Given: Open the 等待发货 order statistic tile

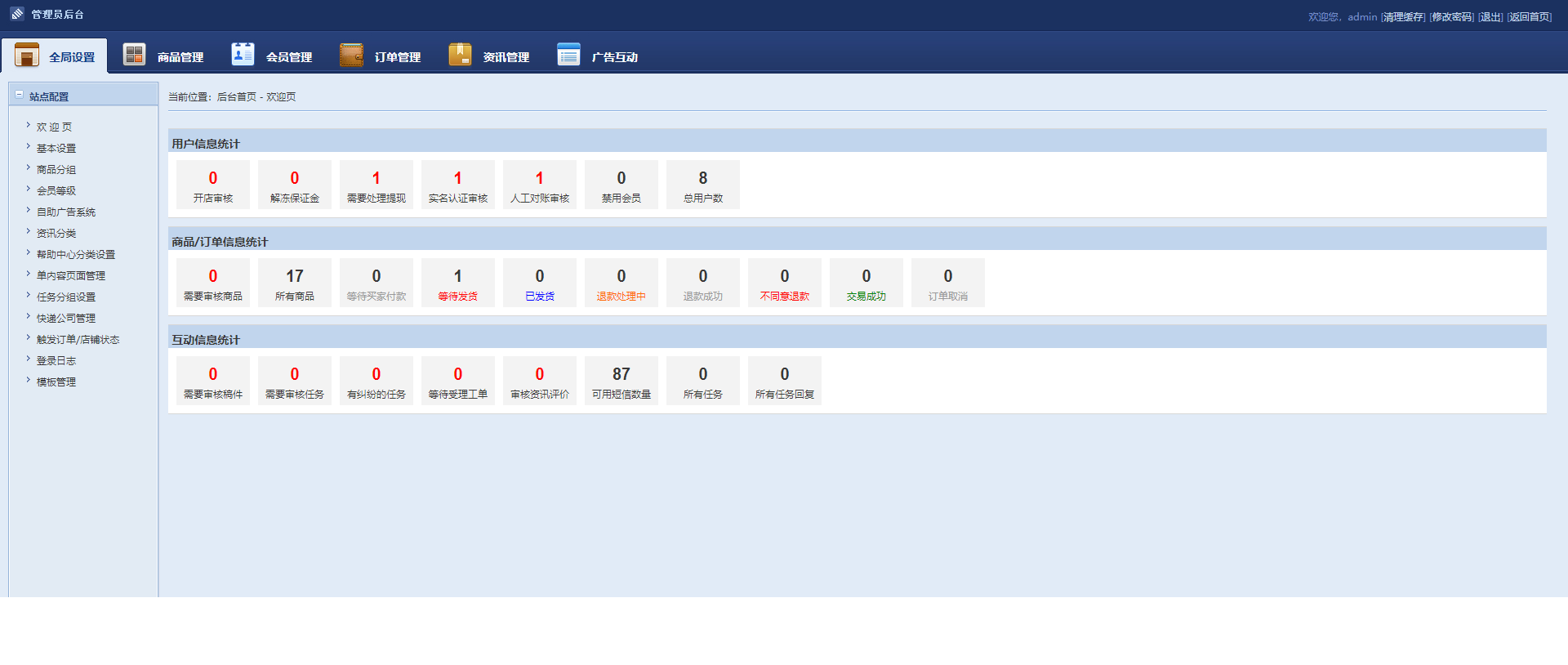Looking at the screenshot, I should (x=457, y=283).
